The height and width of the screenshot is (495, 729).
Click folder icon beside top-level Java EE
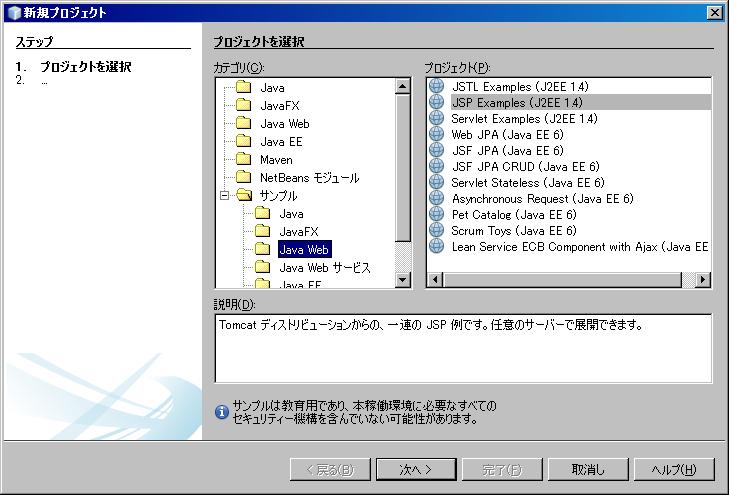click(244, 141)
